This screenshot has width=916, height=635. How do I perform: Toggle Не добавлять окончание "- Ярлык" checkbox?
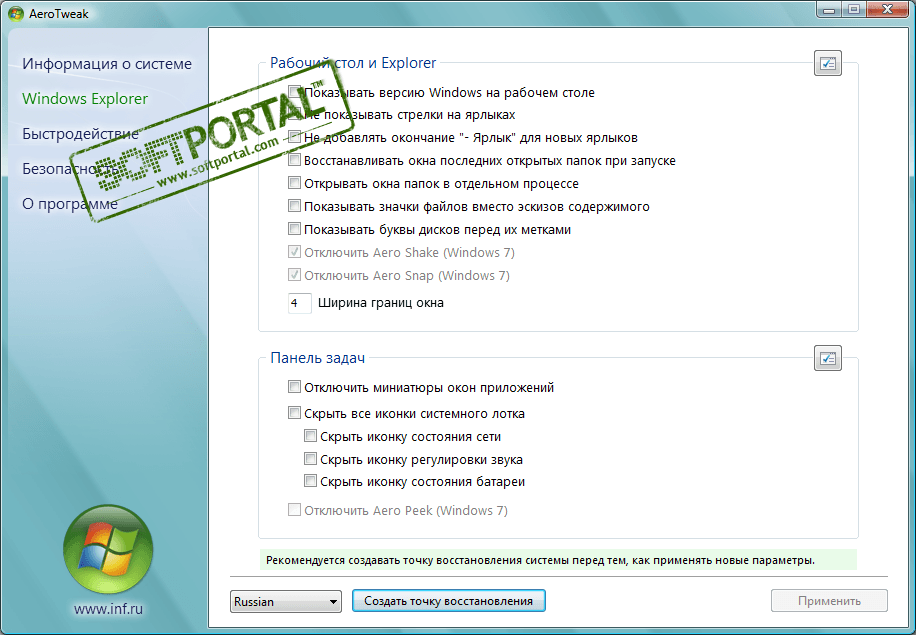(294, 137)
